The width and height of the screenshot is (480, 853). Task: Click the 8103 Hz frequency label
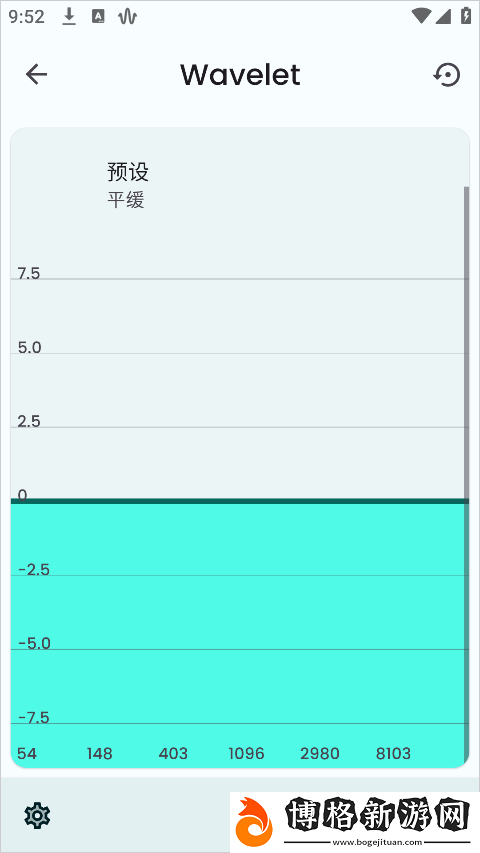[393, 753]
